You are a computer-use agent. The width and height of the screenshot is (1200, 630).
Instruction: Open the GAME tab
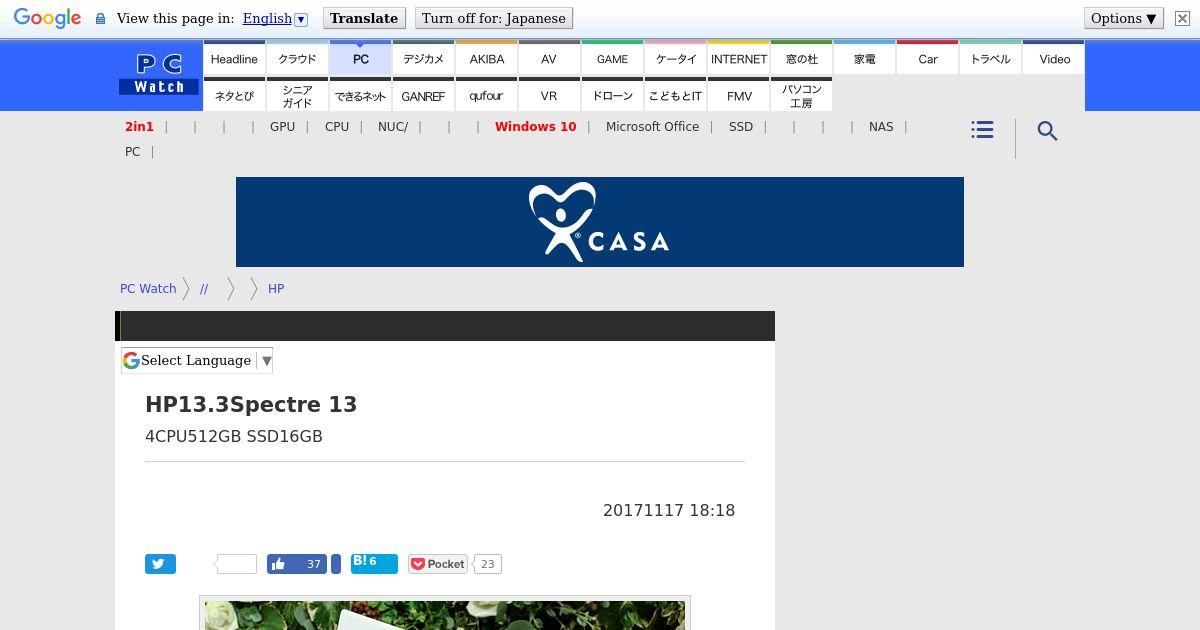pos(612,58)
